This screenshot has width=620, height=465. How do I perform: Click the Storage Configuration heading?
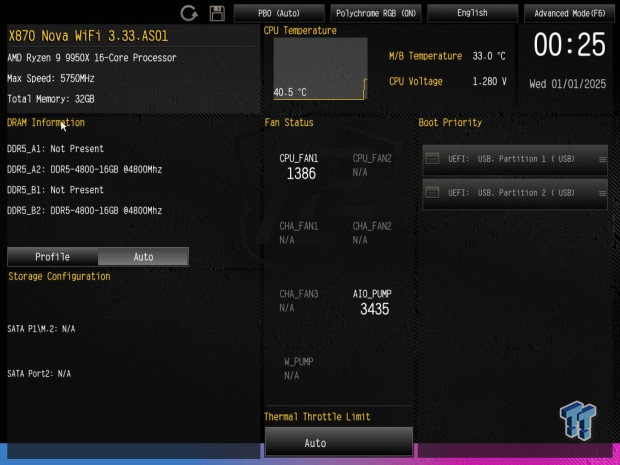point(59,276)
